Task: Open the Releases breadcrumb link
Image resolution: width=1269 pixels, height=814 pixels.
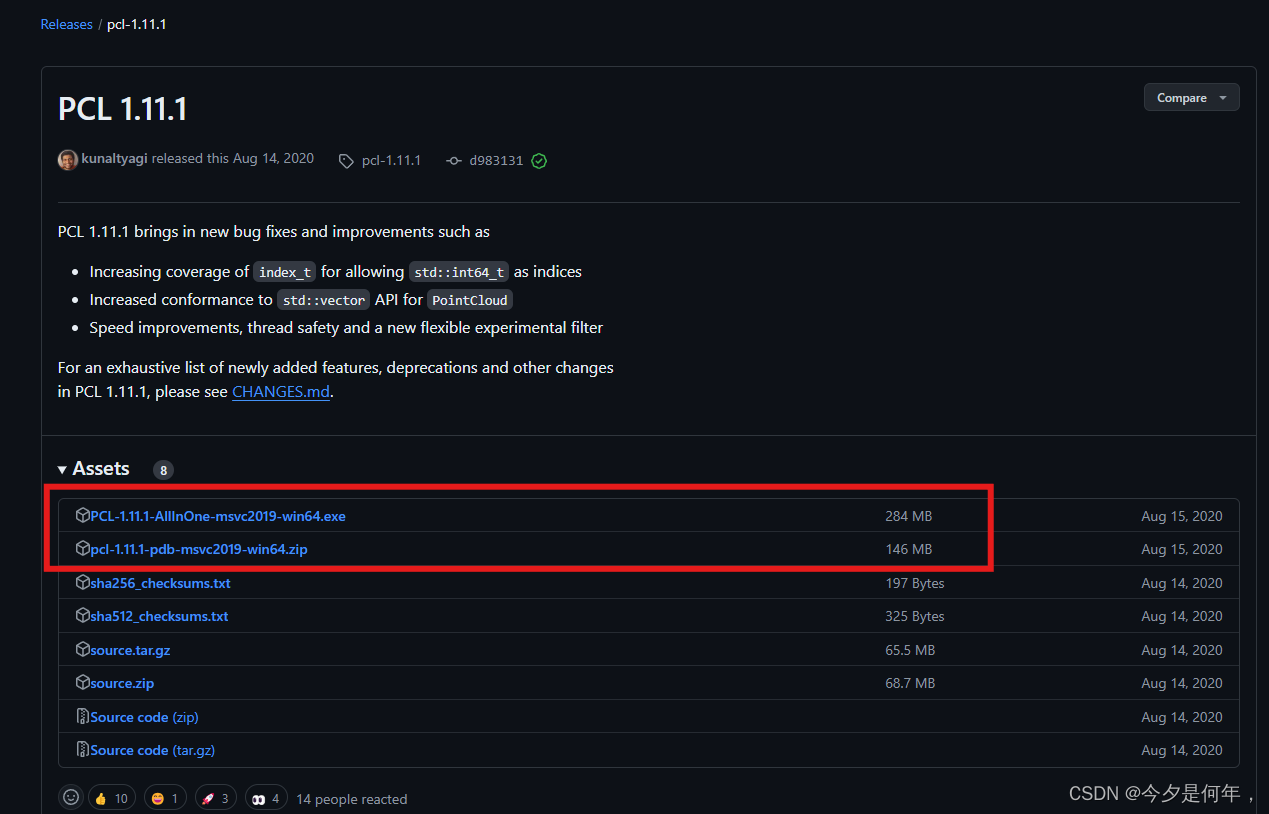Action: (x=66, y=24)
